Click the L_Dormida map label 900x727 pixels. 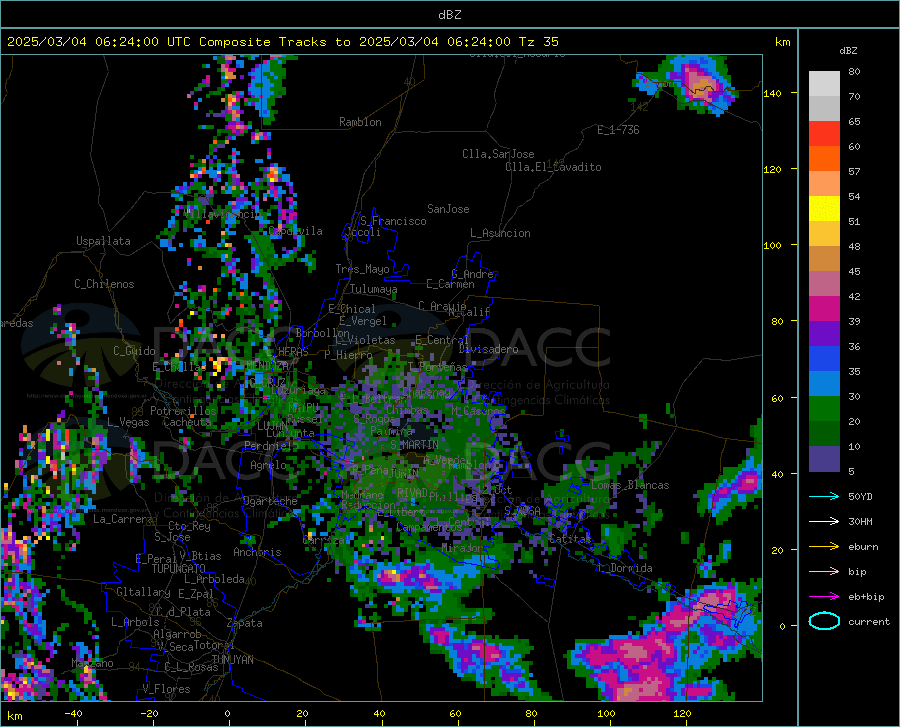(x=626, y=568)
